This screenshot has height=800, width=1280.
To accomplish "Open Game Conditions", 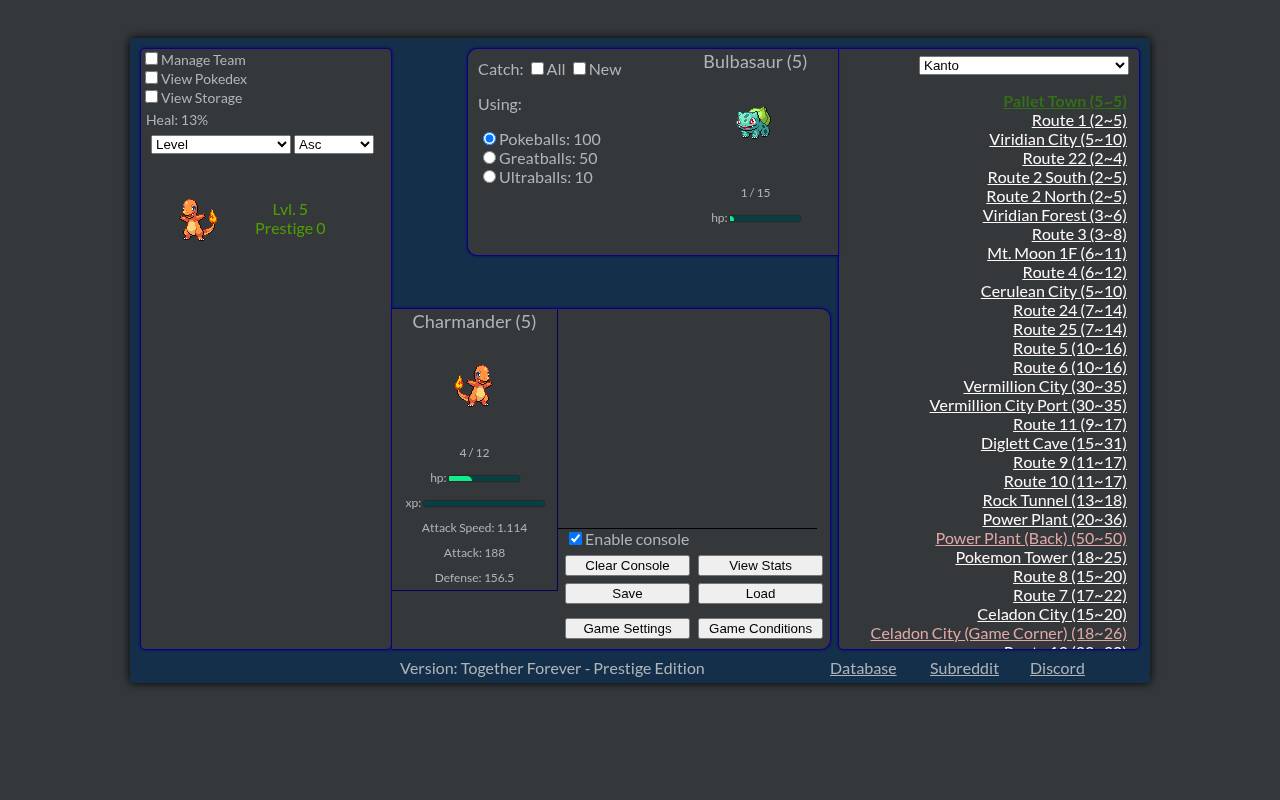I will [x=760, y=628].
